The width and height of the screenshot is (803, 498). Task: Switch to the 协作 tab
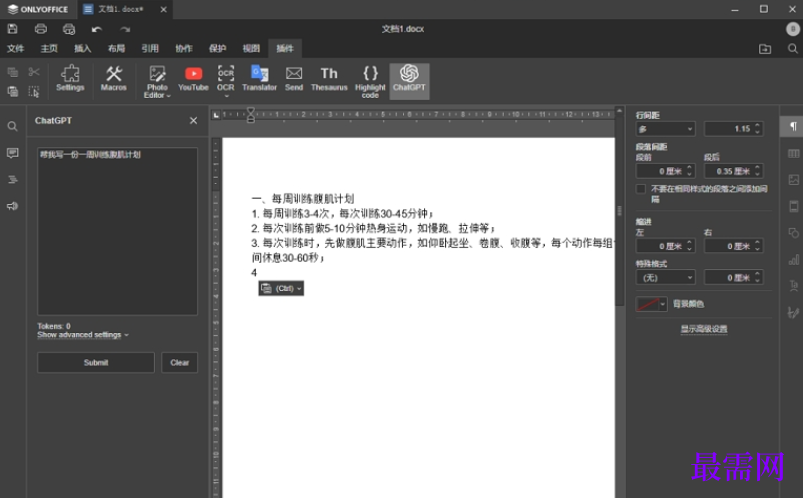[x=183, y=49]
